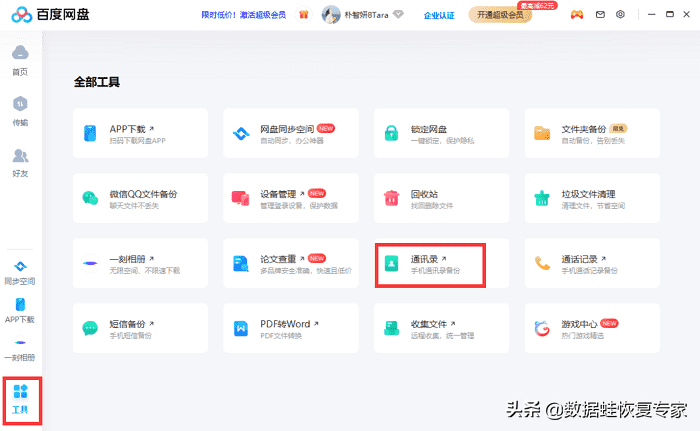Click the 通话记录 title text

click(579, 259)
